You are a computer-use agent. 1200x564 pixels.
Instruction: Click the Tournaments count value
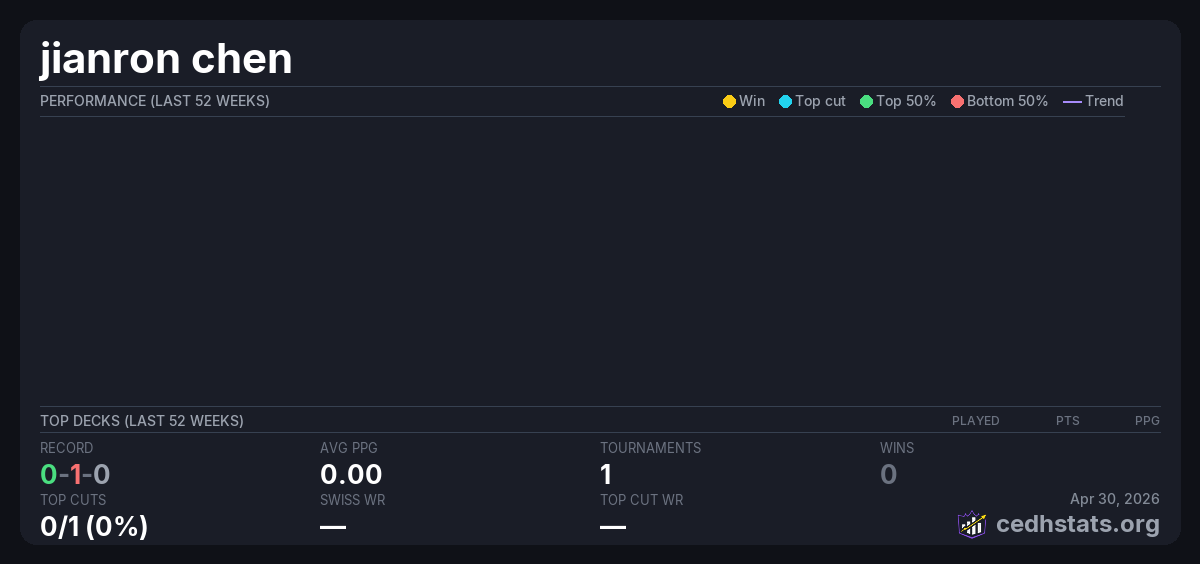pos(606,474)
